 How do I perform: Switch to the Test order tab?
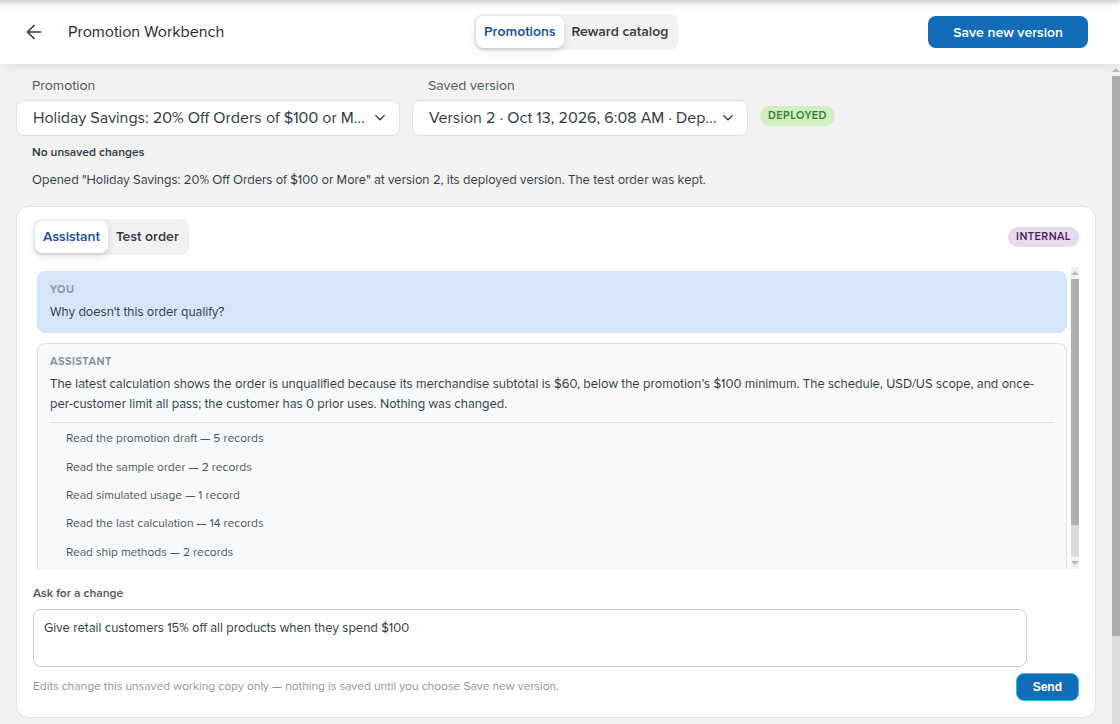coord(147,236)
